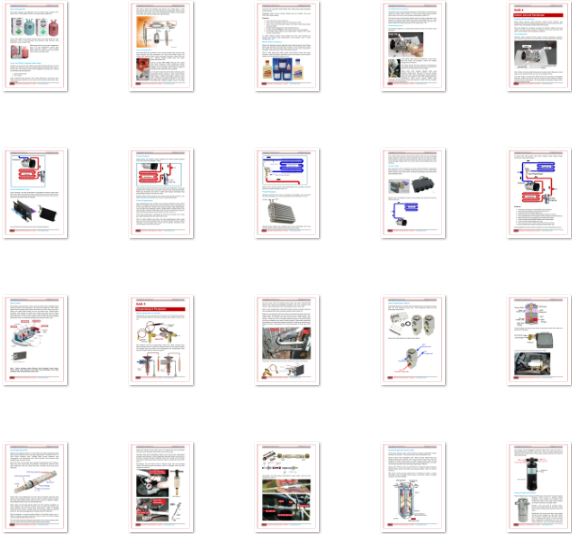Open the page showing colored refrigerant cylinders
Viewport: 572px width, 534px height.
[x=35, y=46]
